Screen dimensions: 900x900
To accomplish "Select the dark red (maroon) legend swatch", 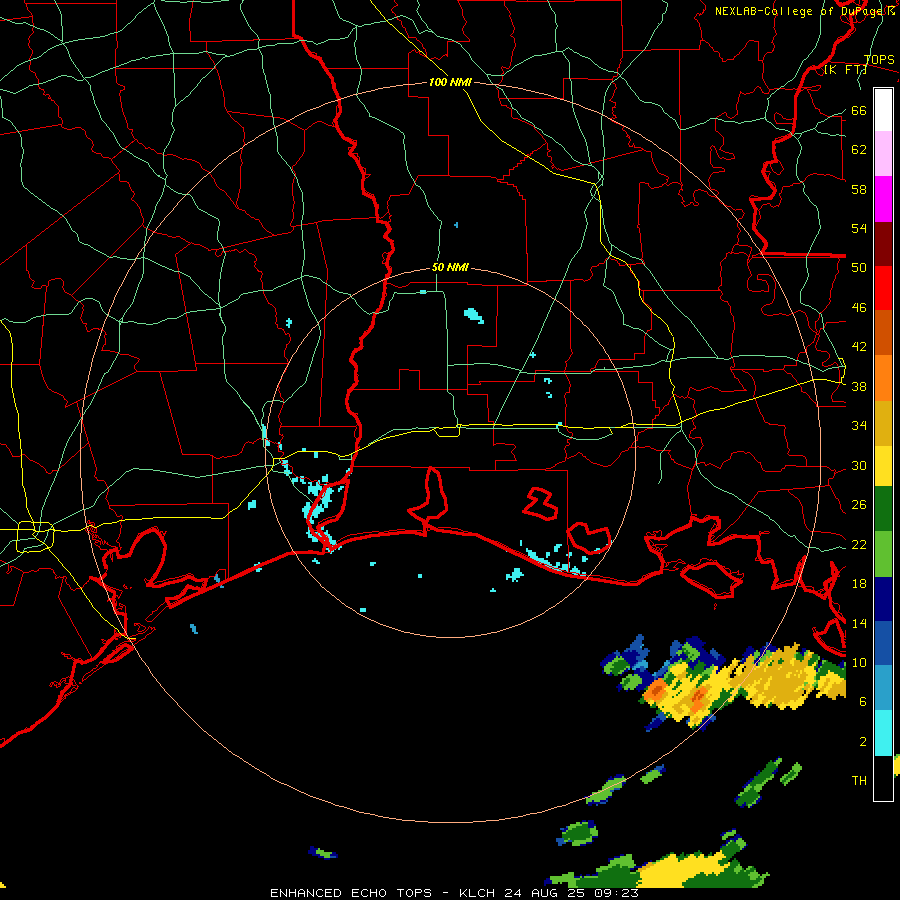I will 883,244.
